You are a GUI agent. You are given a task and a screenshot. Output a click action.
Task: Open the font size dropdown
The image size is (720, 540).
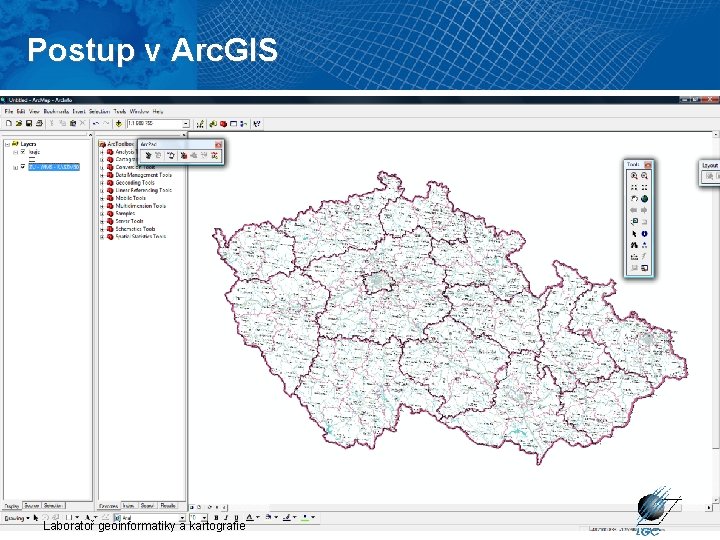click(205, 518)
